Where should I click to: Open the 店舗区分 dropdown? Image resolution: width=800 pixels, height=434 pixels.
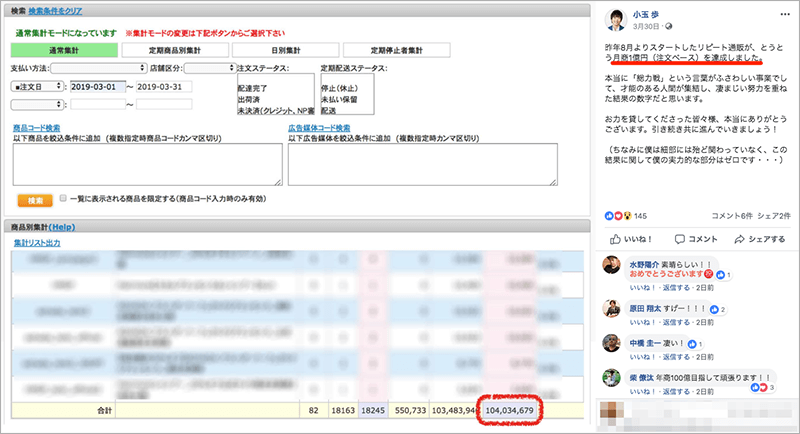pos(209,69)
